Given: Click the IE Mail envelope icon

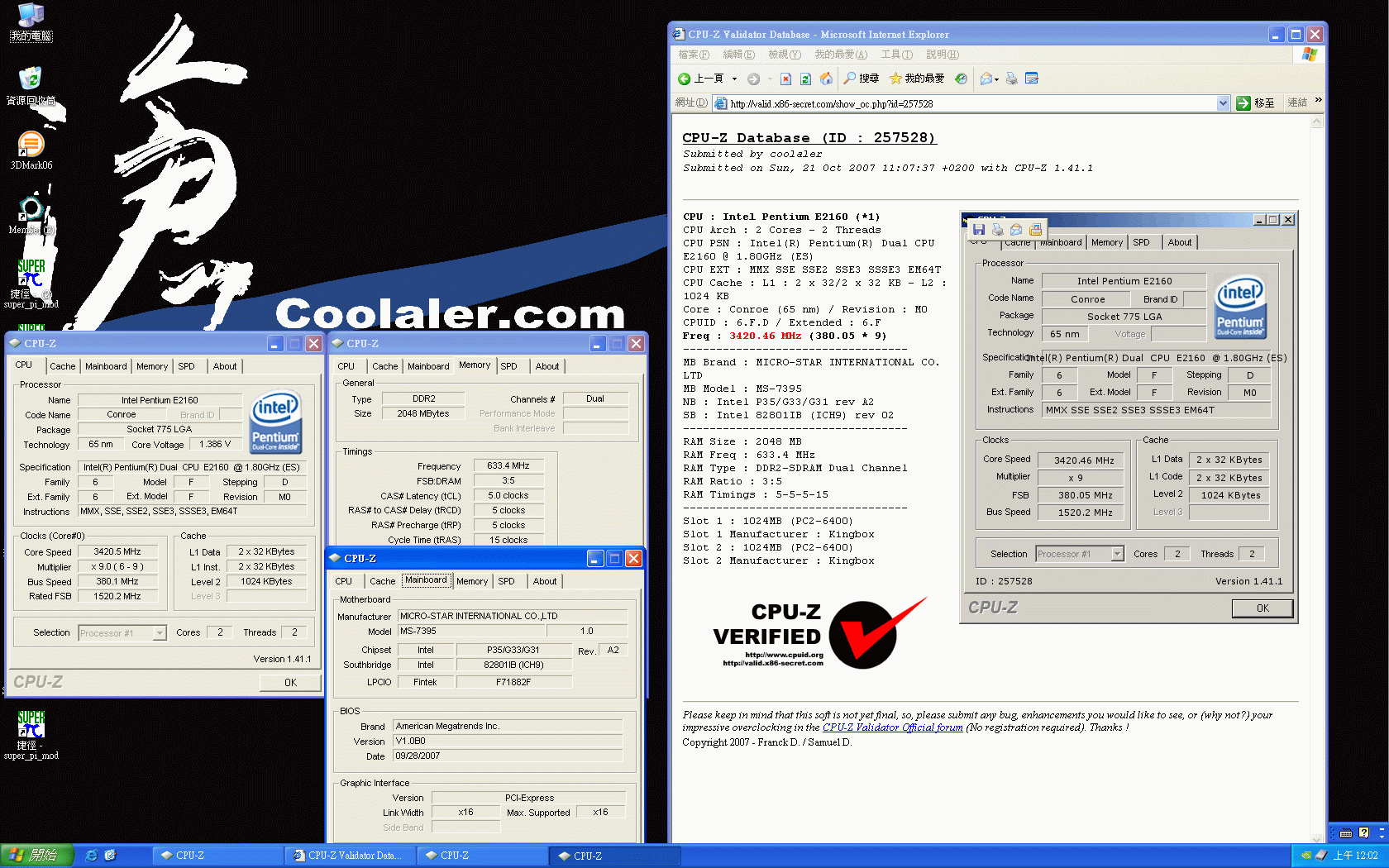Looking at the screenshot, I should [x=986, y=79].
